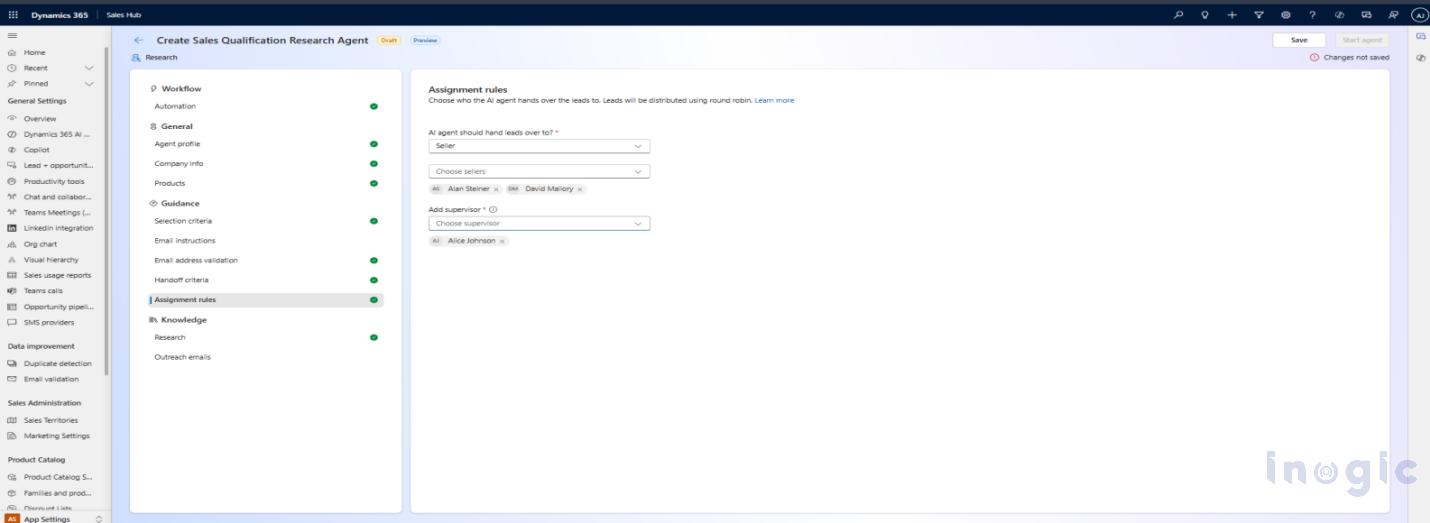The width and height of the screenshot is (1430, 523).
Task: Open the AJ user profile avatar
Action: pyautogui.click(x=1418, y=15)
